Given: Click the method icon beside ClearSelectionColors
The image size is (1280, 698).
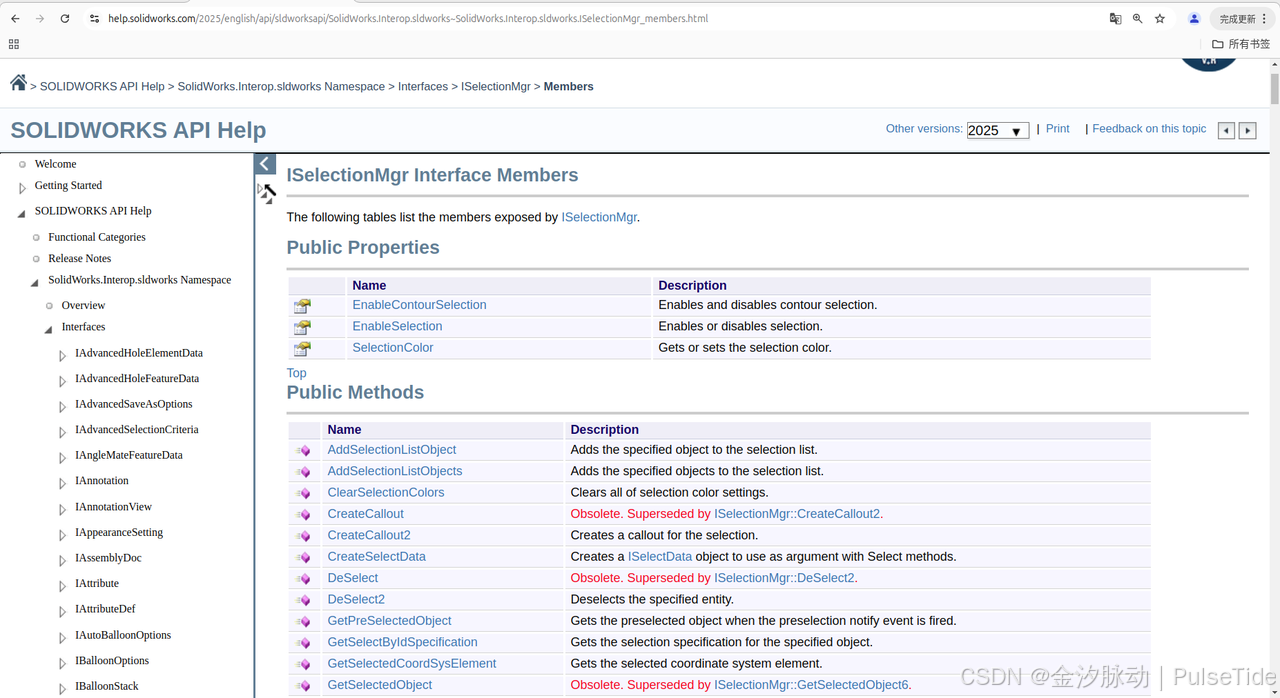Looking at the screenshot, I should 303,493.
